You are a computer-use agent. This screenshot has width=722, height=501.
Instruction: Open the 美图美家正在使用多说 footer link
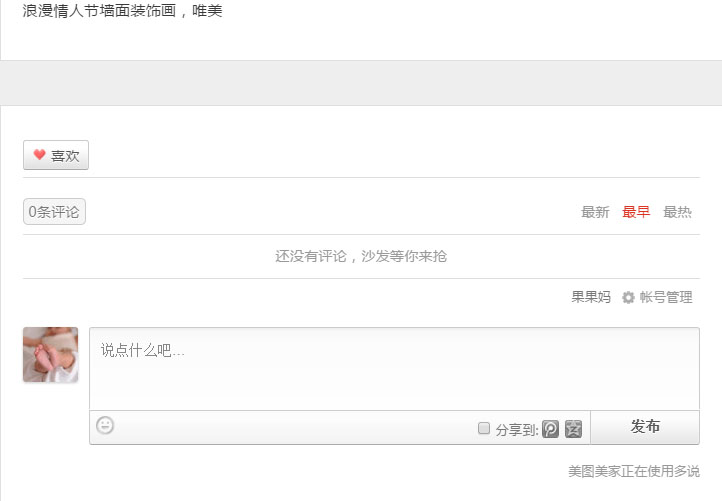634,471
